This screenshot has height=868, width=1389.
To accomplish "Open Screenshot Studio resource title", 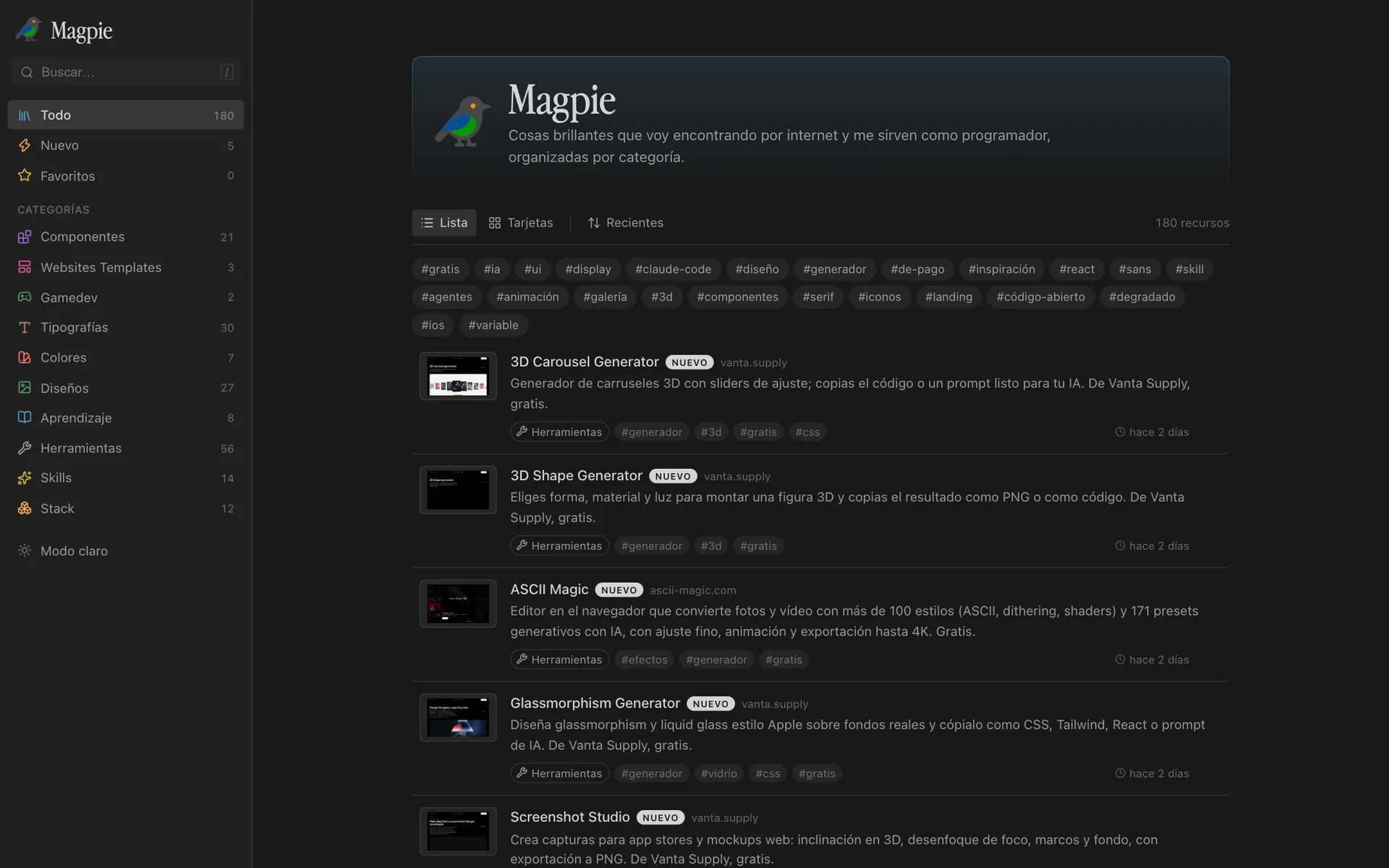I will click(570, 817).
